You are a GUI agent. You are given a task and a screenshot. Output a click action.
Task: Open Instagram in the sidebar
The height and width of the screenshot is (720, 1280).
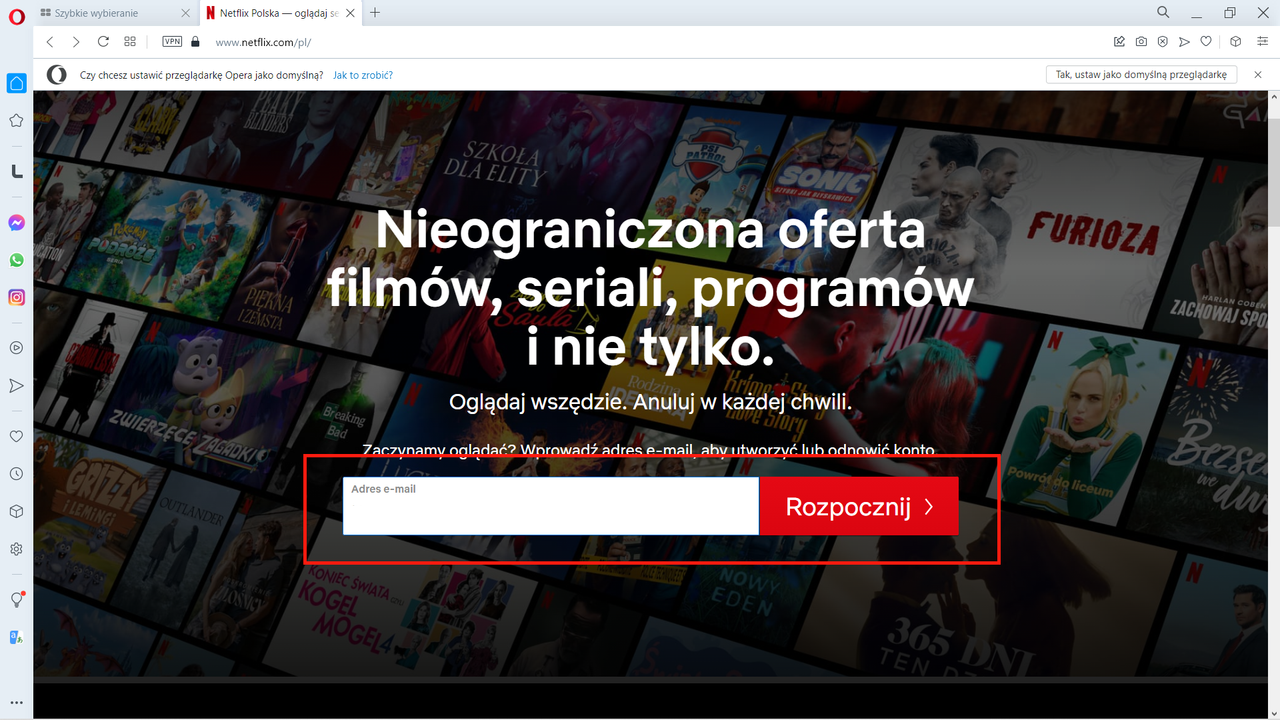coord(16,298)
